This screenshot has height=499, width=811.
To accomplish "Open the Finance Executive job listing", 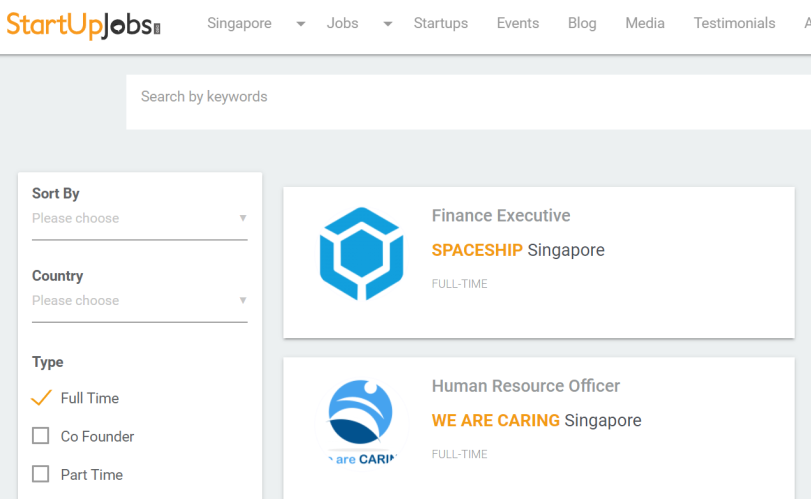I will point(501,216).
